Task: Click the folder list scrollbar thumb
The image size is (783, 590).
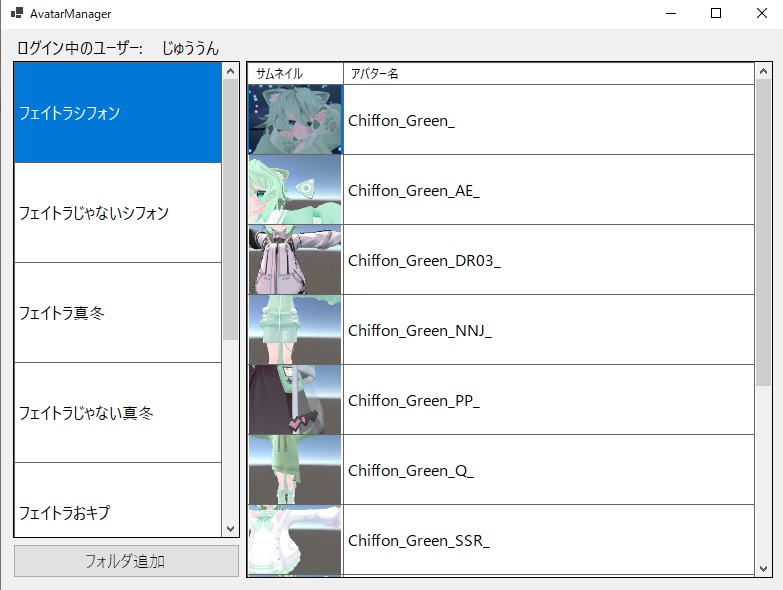Action: (230, 209)
